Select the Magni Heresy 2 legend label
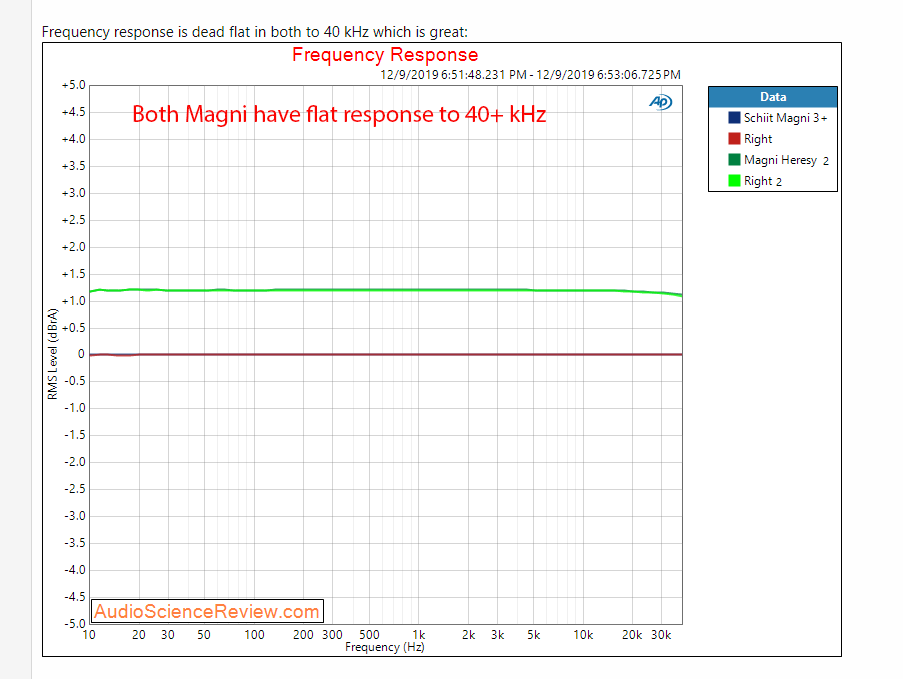The image size is (903, 679). coord(786,160)
